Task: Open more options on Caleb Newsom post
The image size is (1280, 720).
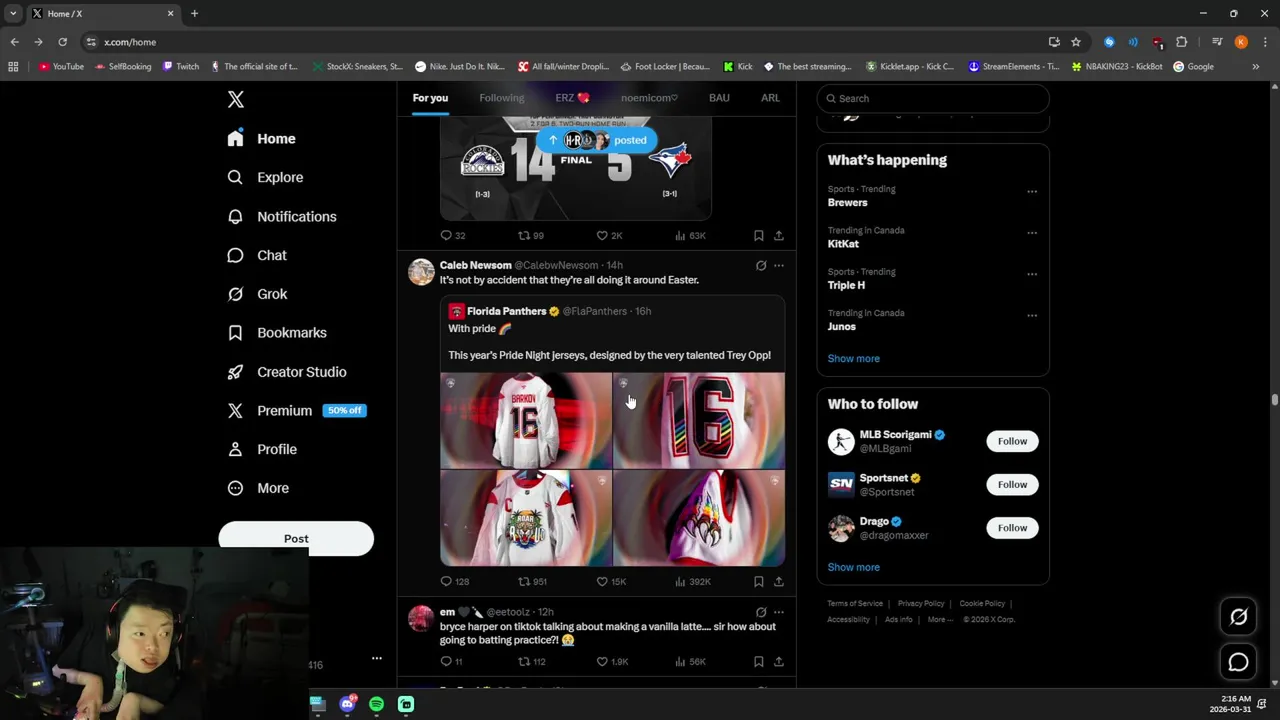Action: (778, 266)
